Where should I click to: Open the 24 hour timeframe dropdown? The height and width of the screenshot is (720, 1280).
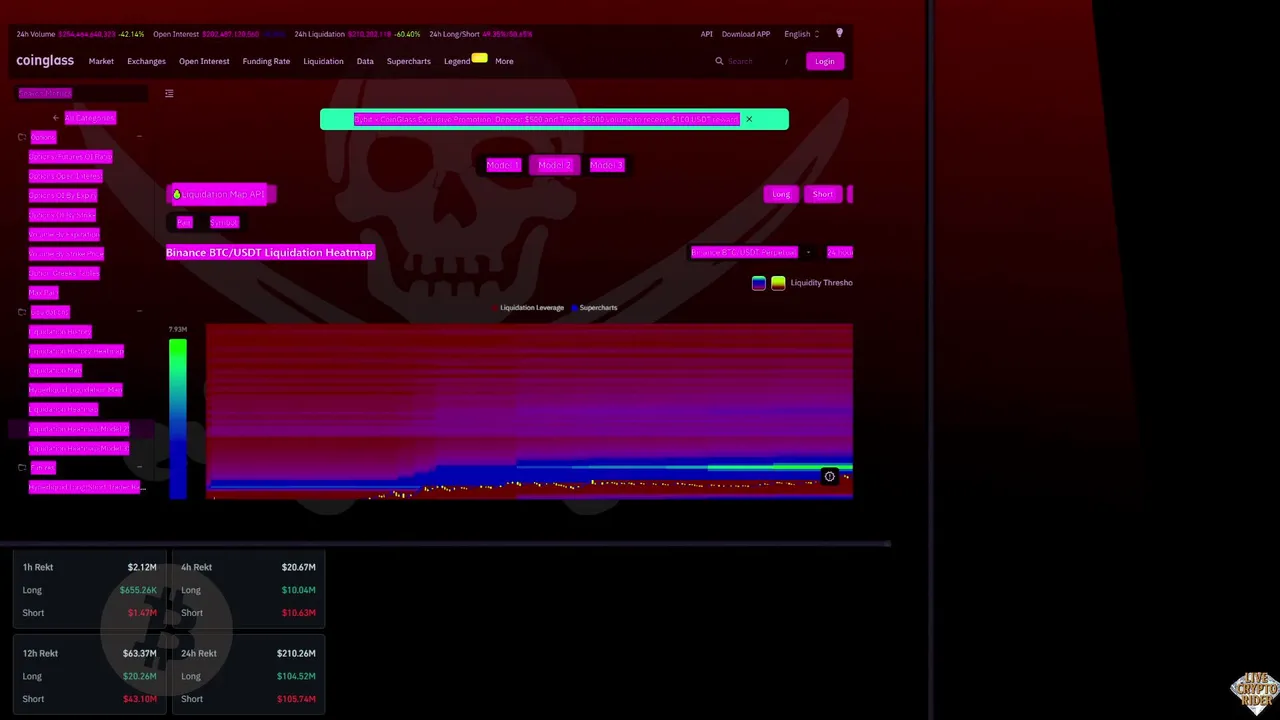point(839,252)
